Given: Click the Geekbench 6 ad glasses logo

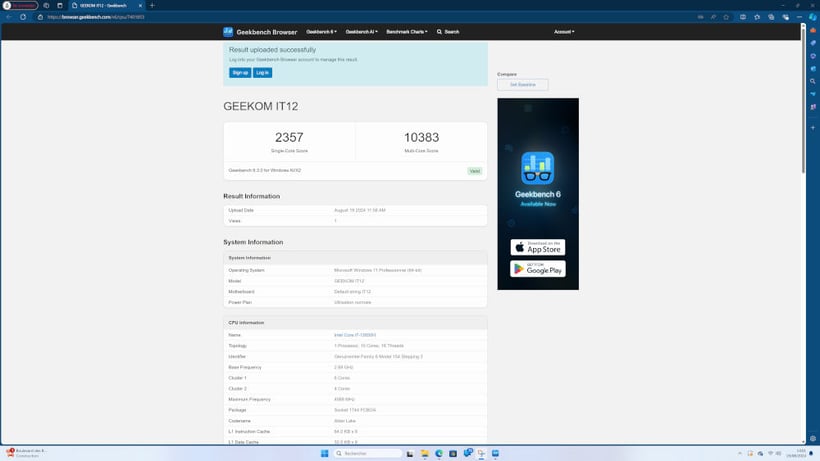Looking at the screenshot, I should click(538, 168).
